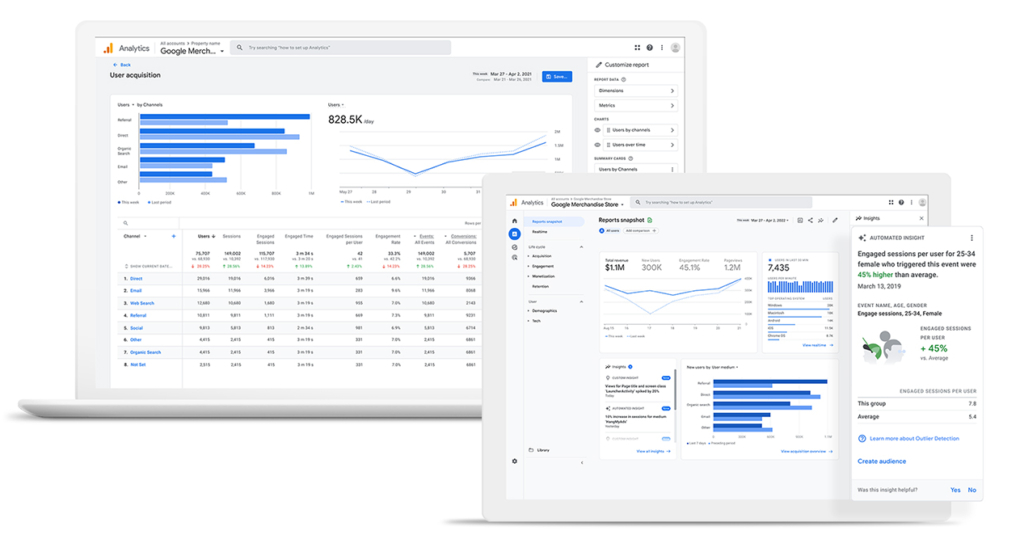This screenshot has width=1024, height=535.
Task: Toggle the eye icon for Users over time chart
Action: point(598,145)
